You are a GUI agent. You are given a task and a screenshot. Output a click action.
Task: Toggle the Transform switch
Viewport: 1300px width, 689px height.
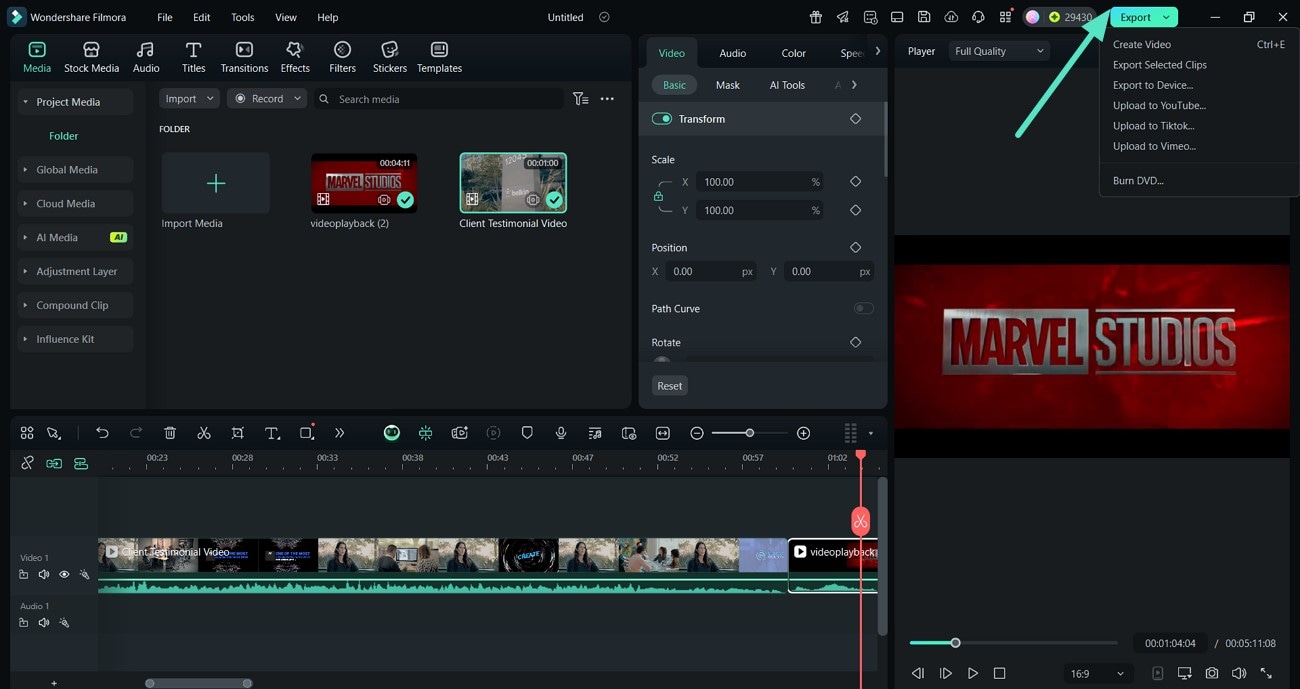pos(661,119)
